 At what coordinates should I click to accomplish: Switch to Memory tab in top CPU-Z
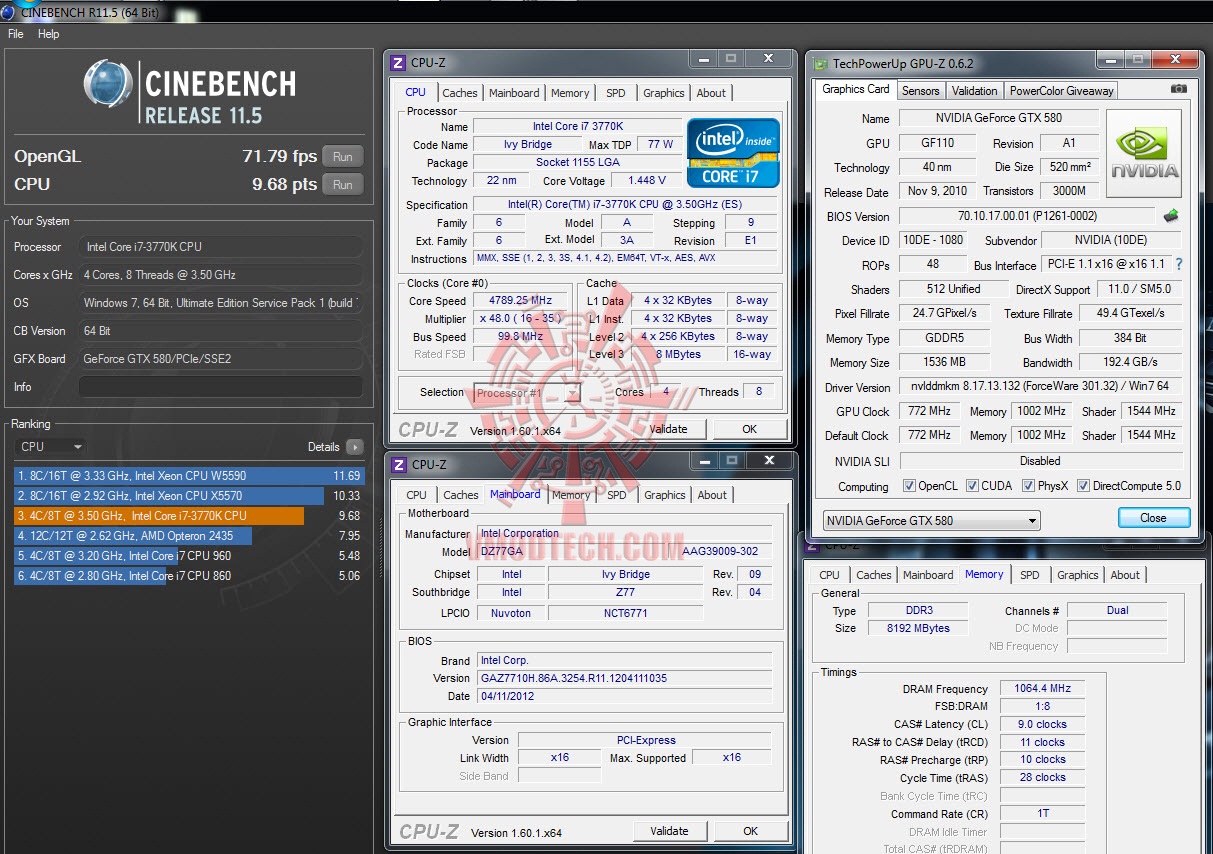(570, 93)
